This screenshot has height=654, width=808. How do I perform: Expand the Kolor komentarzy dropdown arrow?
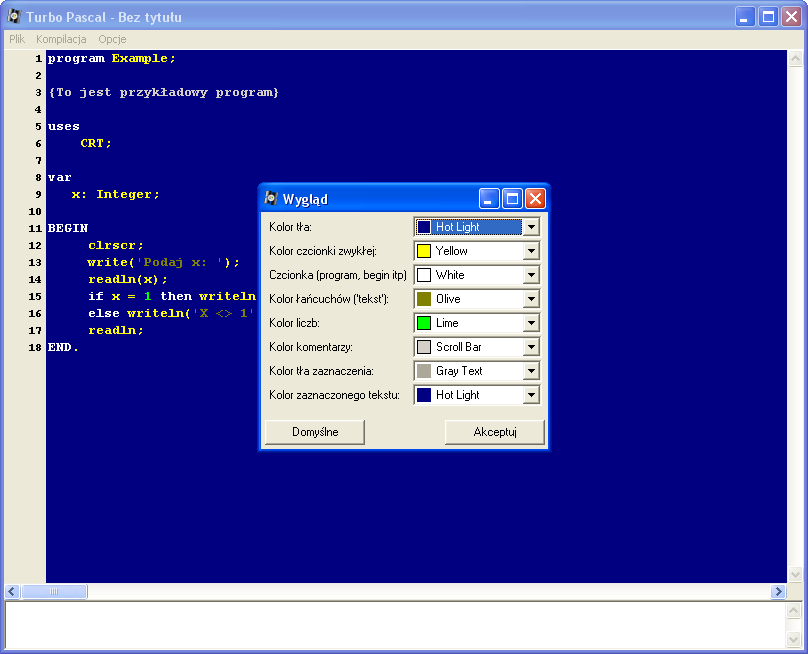tap(531, 347)
